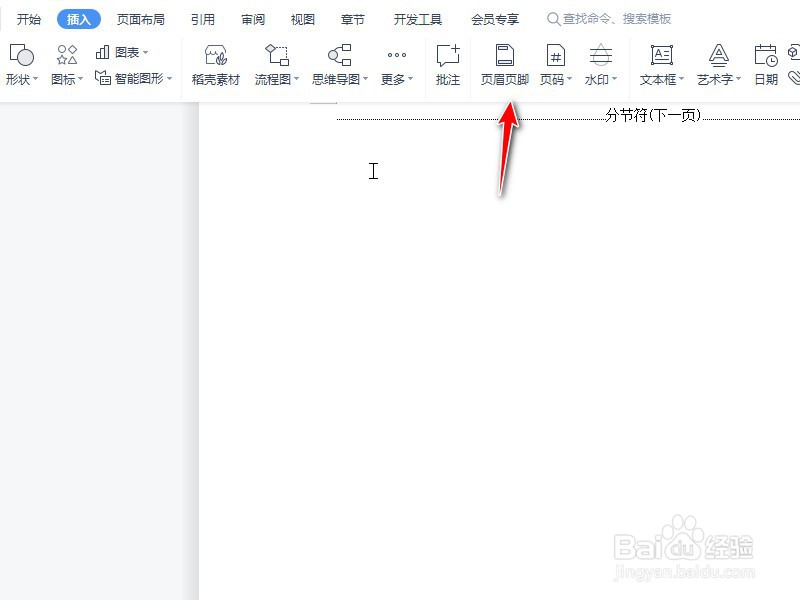Click the Watermark (水印) icon
The height and width of the screenshot is (600, 800).
(601, 55)
